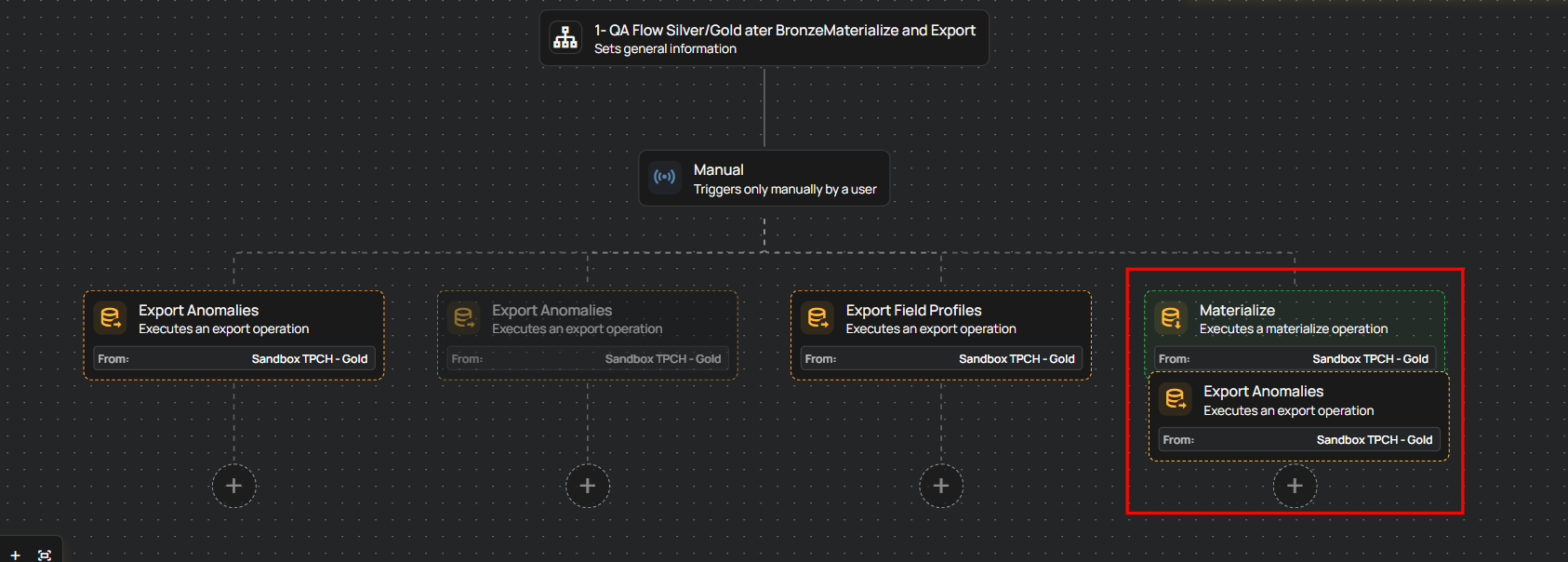
Task: Add a step below Export Field Profiles
Action: pyautogui.click(x=941, y=486)
